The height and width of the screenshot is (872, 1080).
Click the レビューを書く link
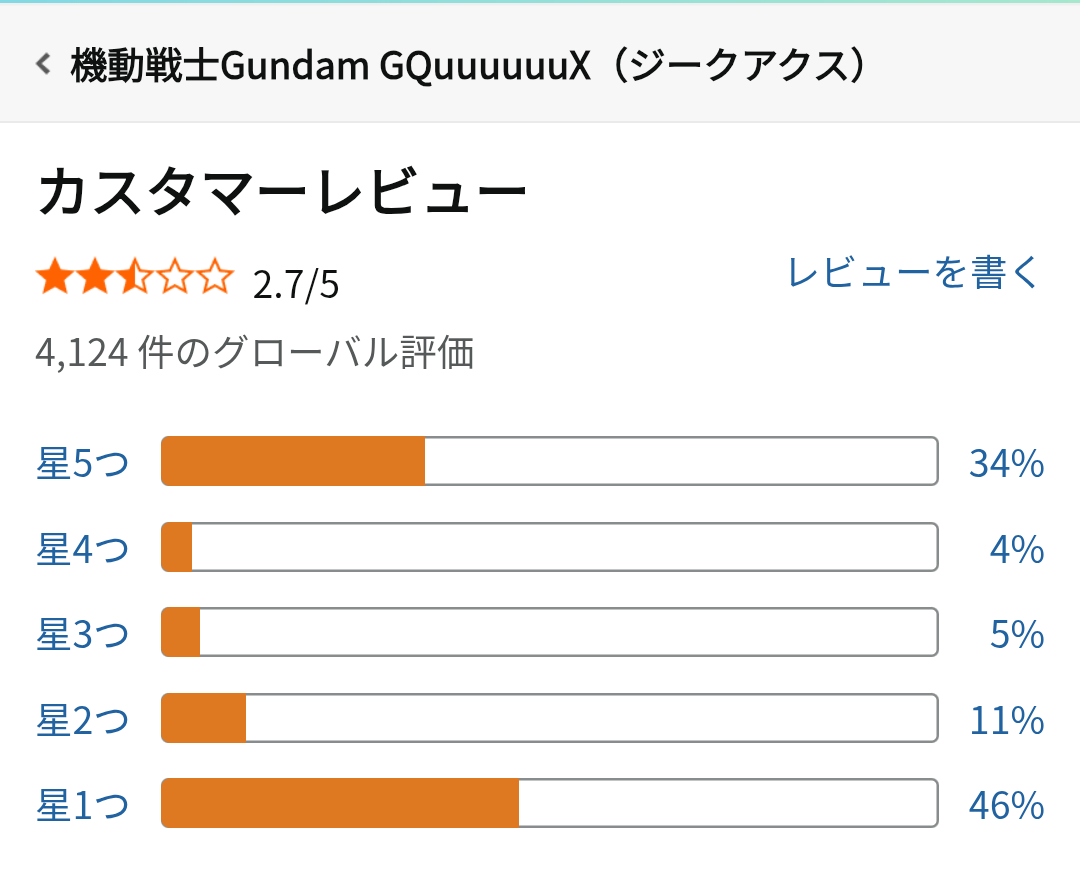[914, 273]
